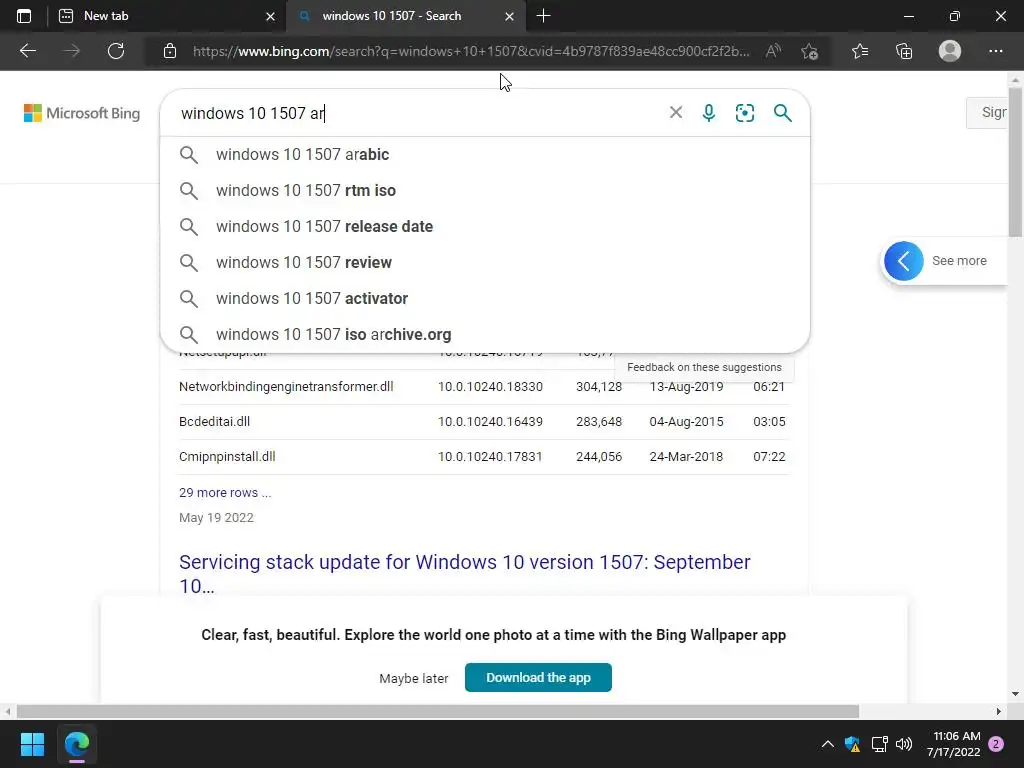
Task: Open network status tray icon
Action: (879, 744)
